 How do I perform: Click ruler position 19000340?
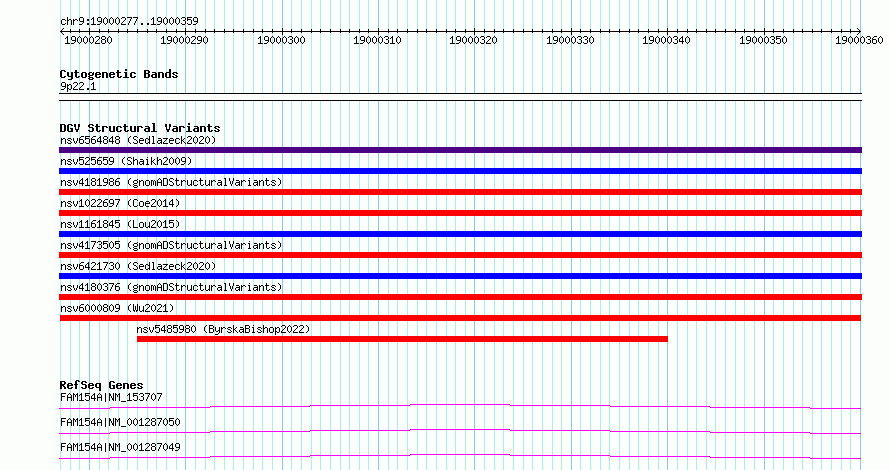point(666,40)
